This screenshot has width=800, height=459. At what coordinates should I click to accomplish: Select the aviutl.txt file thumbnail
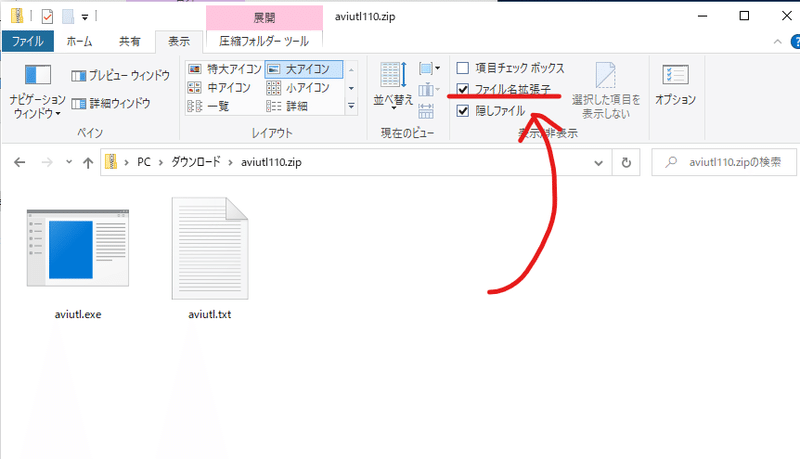tap(210, 248)
